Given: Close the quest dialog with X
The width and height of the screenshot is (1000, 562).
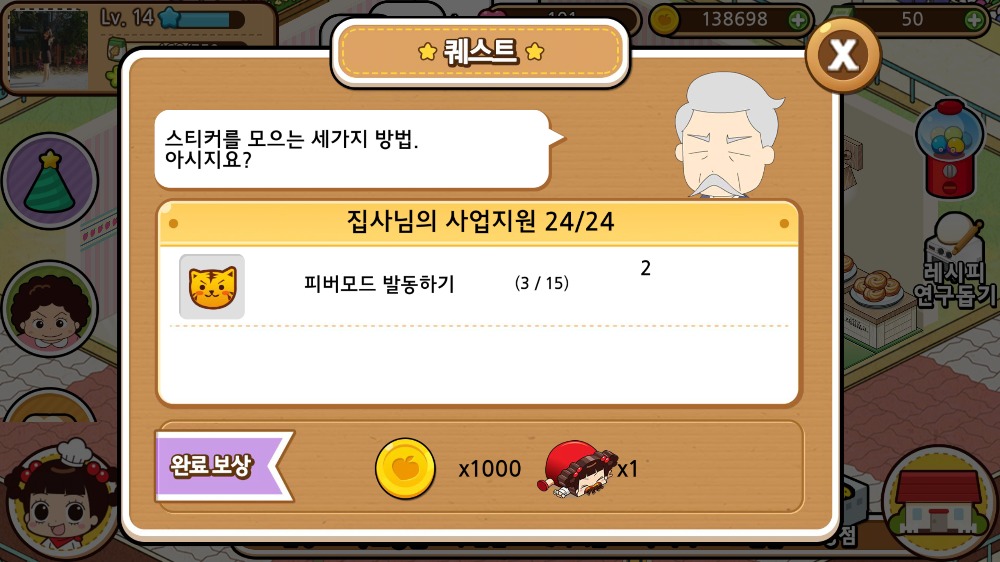Looking at the screenshot, I should pyautogui.click(x=842, y=55).
